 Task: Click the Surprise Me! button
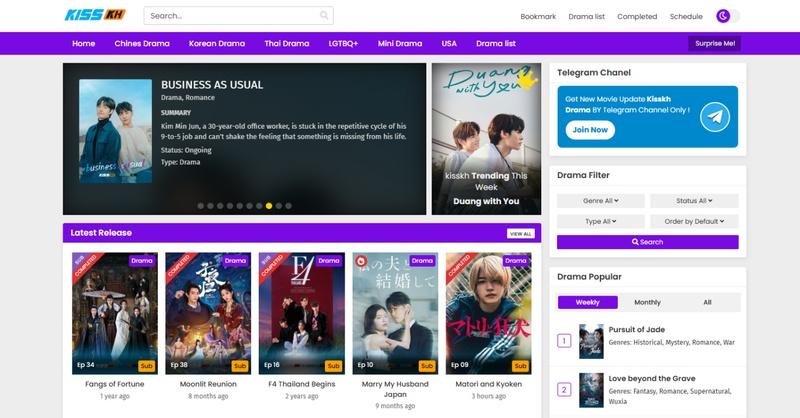[x=715, y=43]
